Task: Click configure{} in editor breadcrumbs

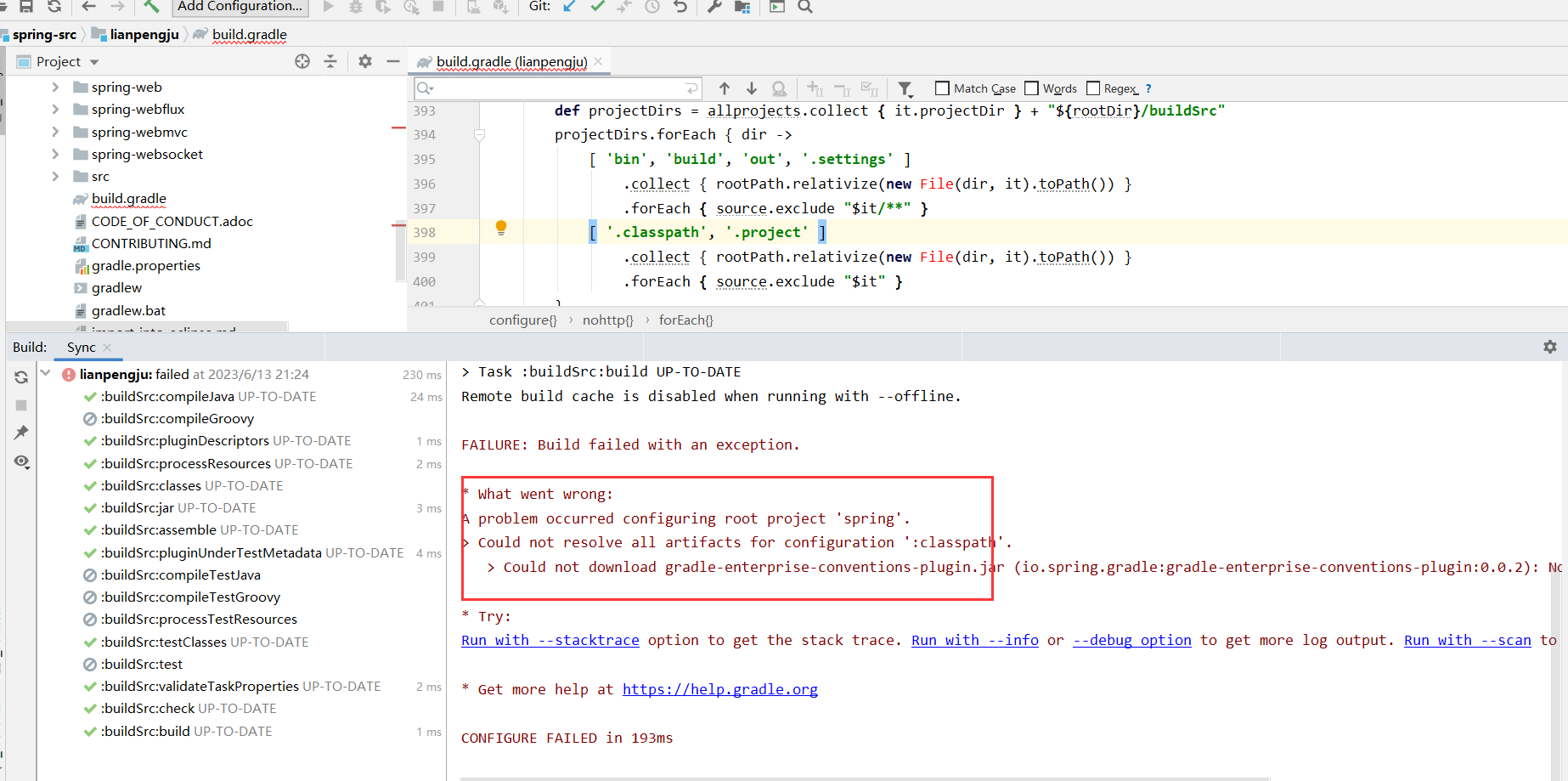Action: pyautogui.click(x=523, y=320)
